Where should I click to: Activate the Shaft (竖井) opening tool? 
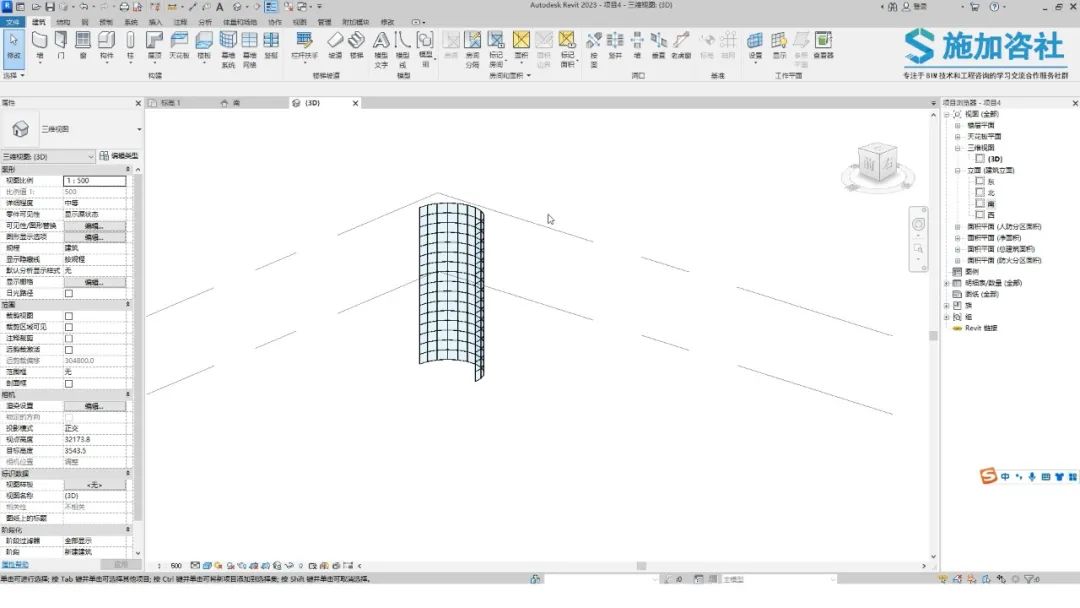point(615,45)
